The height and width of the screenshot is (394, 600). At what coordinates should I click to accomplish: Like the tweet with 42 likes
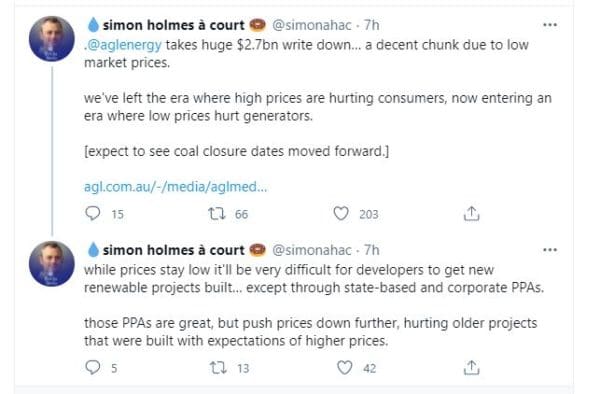(x=344, y=368)
